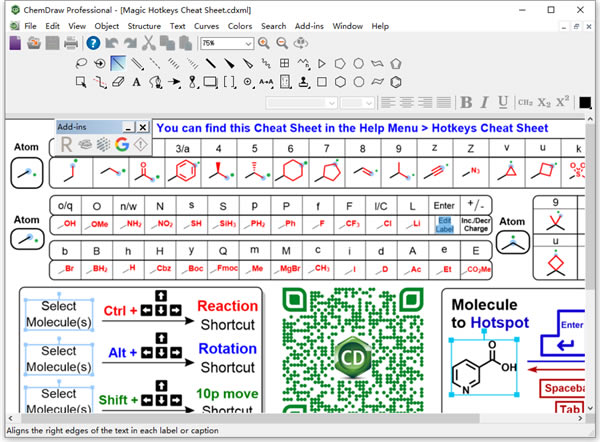Open the Add-ins menu
The height and width of the screenshot is (442, 600).
(x=309, y=25)
